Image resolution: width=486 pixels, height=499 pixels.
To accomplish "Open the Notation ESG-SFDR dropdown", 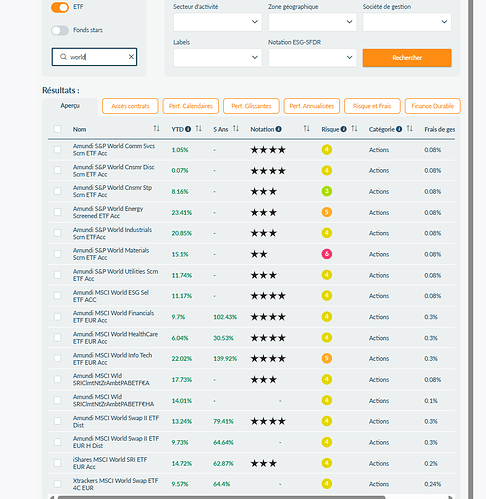I will pos(312,58).
